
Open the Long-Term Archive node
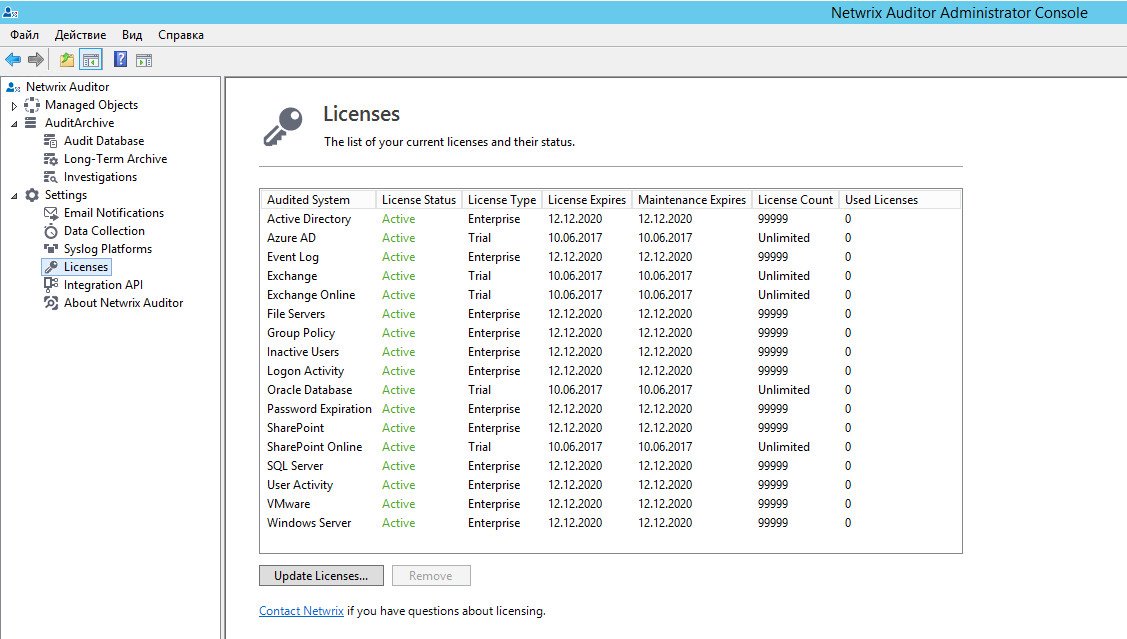tap(115, 159)
